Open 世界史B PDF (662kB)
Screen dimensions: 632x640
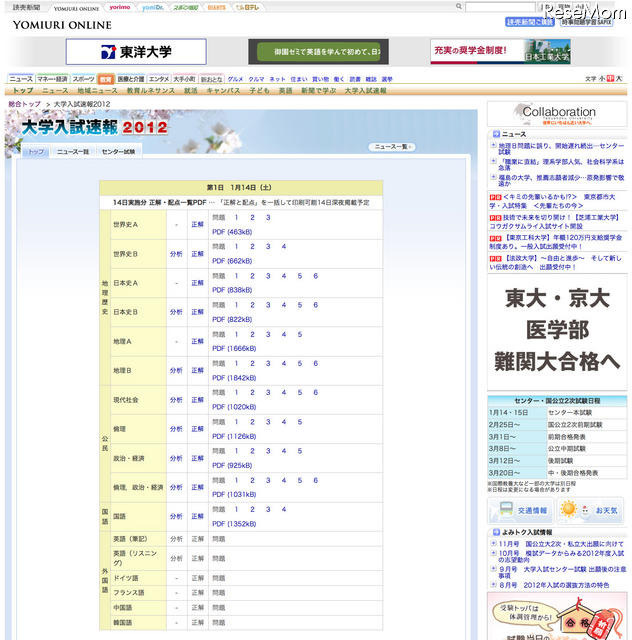coord(232,261)
